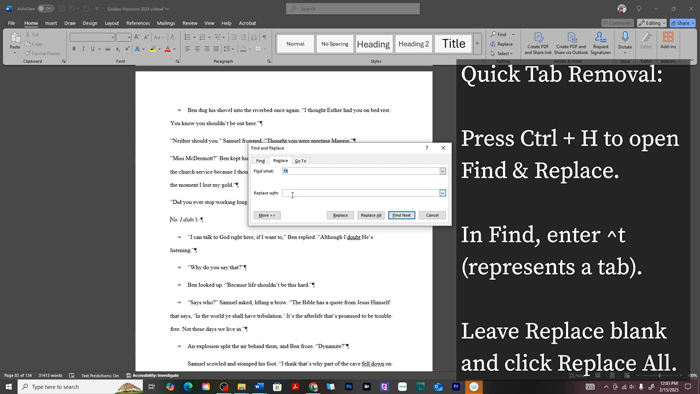Click the Find Next button
The height and width of the screenshot is (394, 700).
coord(401,215)
